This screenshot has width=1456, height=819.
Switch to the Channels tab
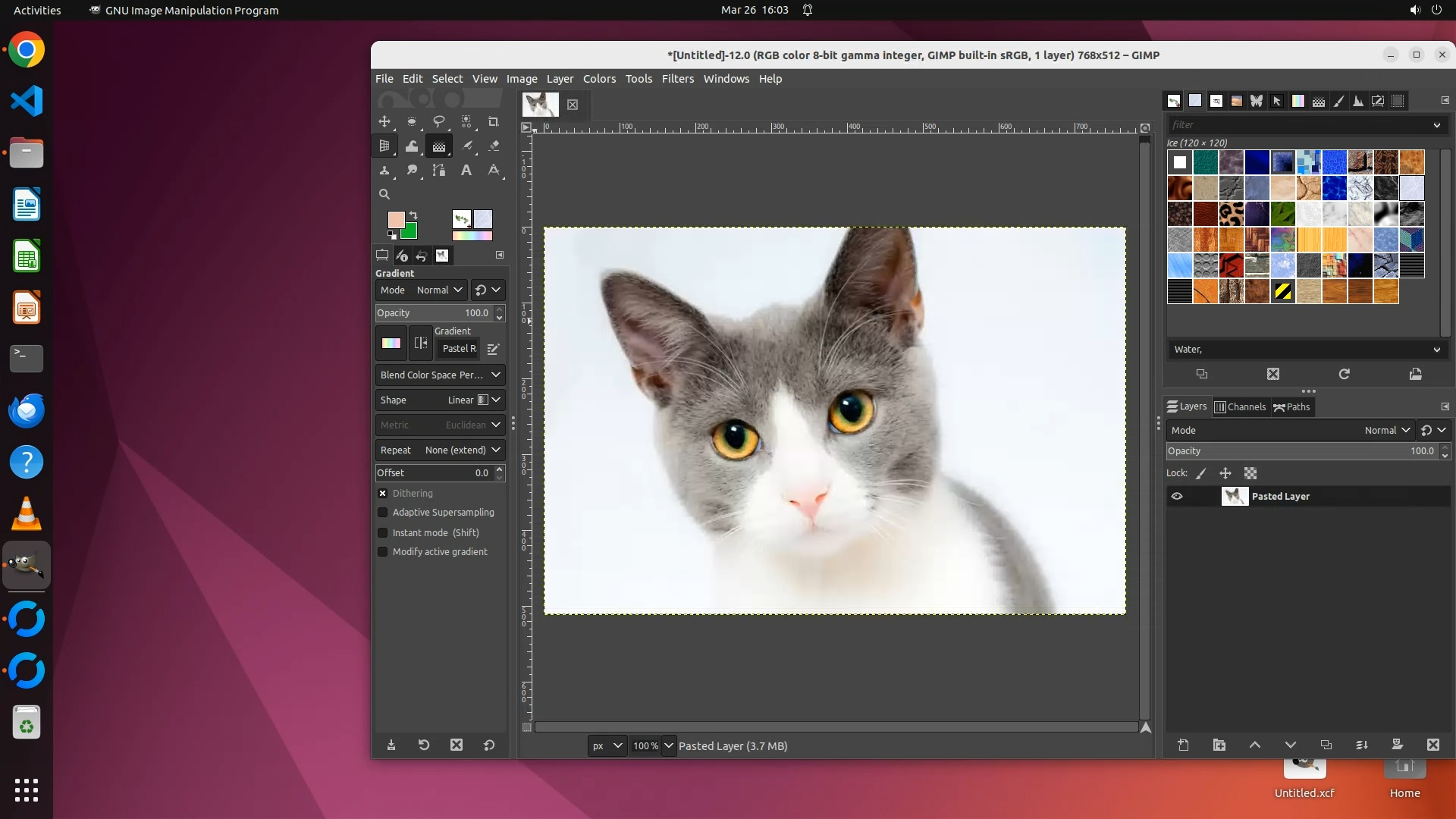pos(1240,406)
